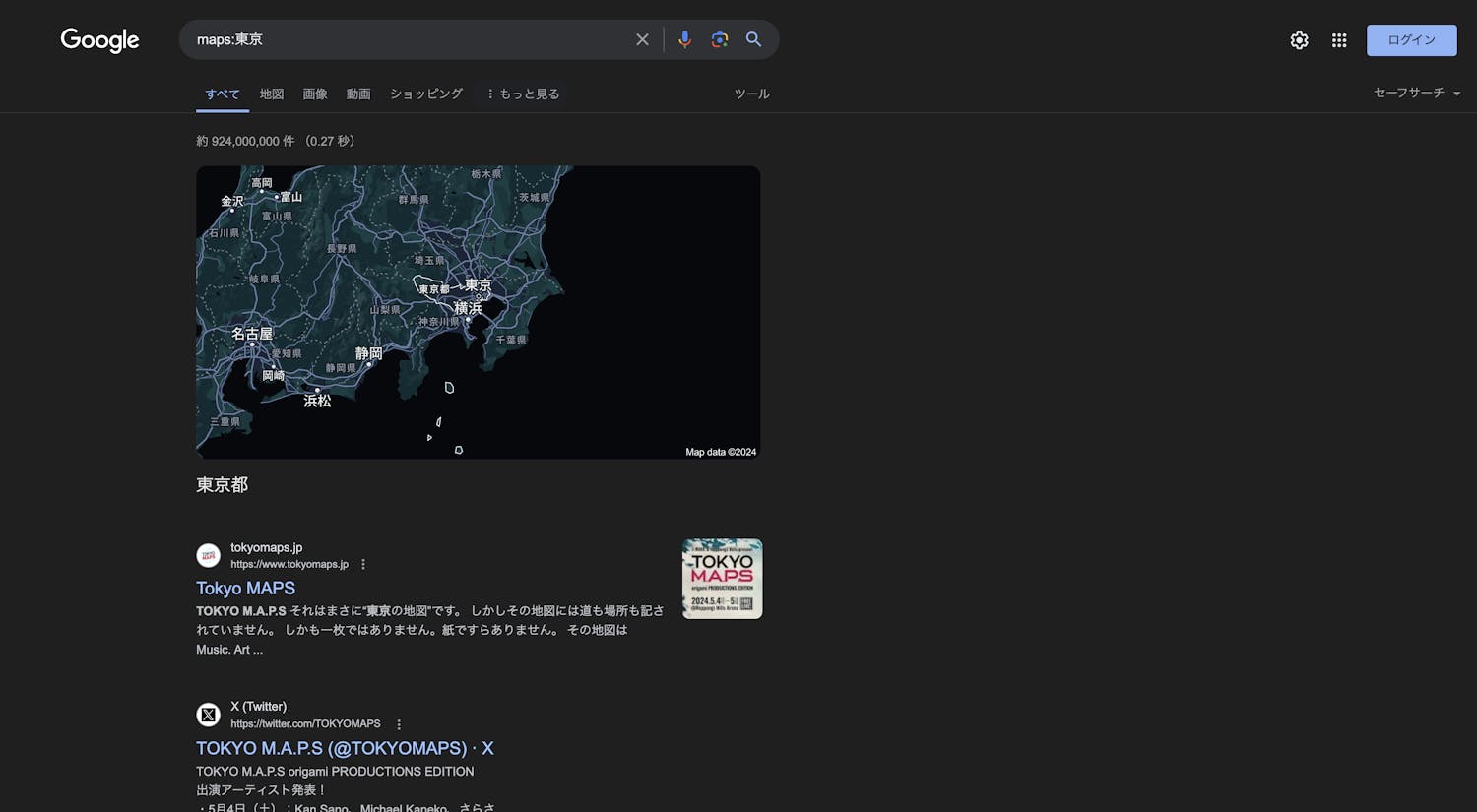Image resolution: width=1477 pixels, height=812 pixels.
Task: Switch to the 画像 tab
Action: click(315, 94)
